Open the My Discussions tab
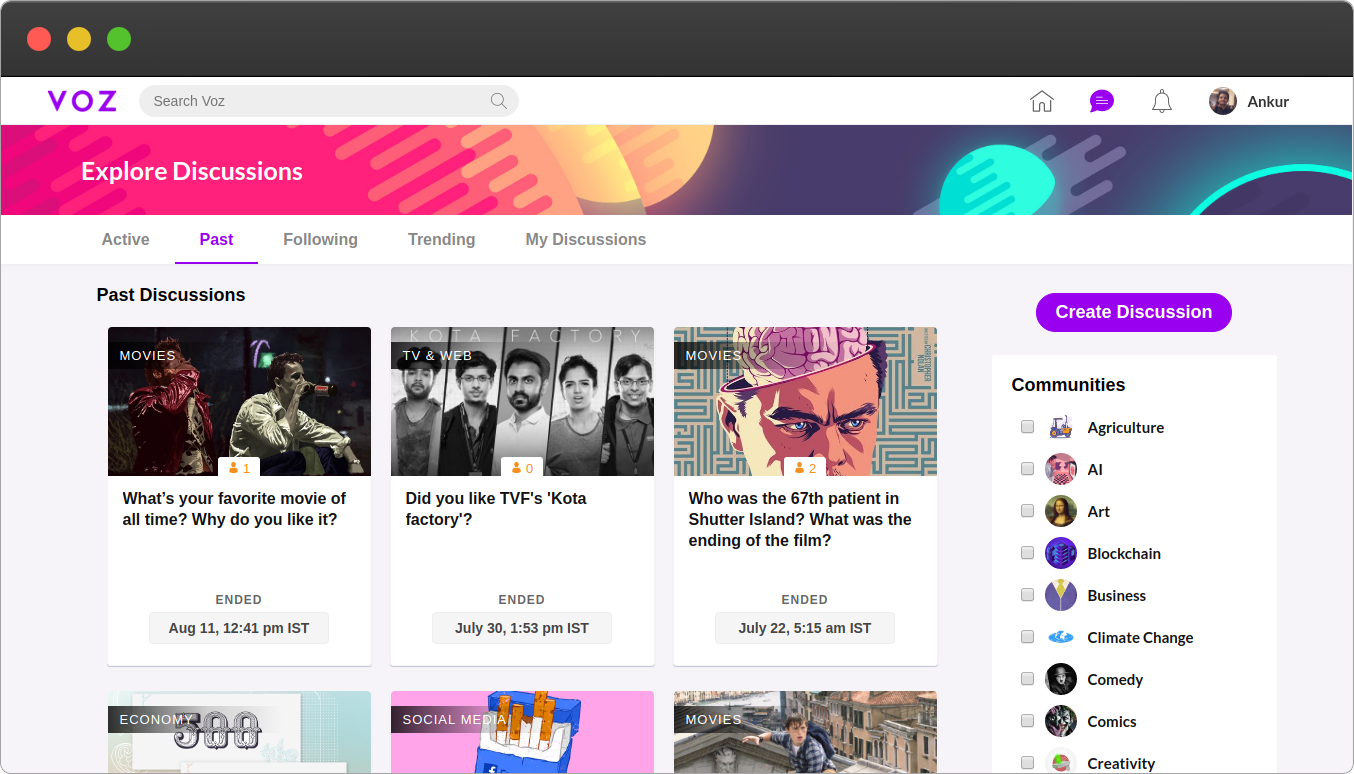This screenshot has width=1354, height=774. 586,239
